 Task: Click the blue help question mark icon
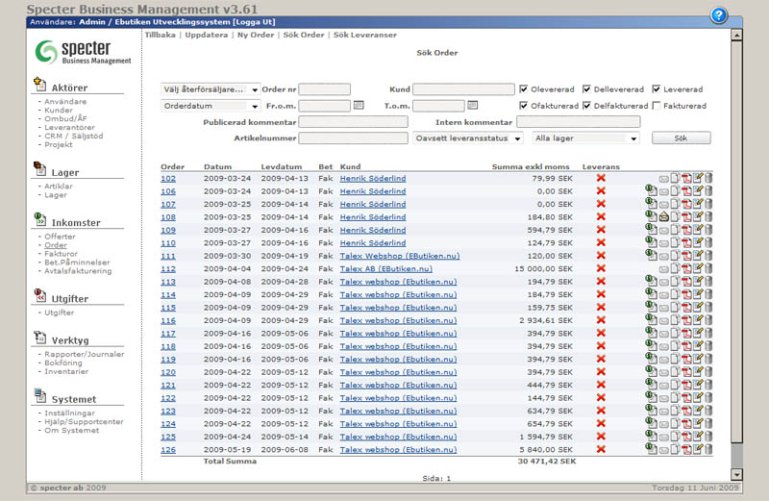pyautogui.click(x=718, y=15)
